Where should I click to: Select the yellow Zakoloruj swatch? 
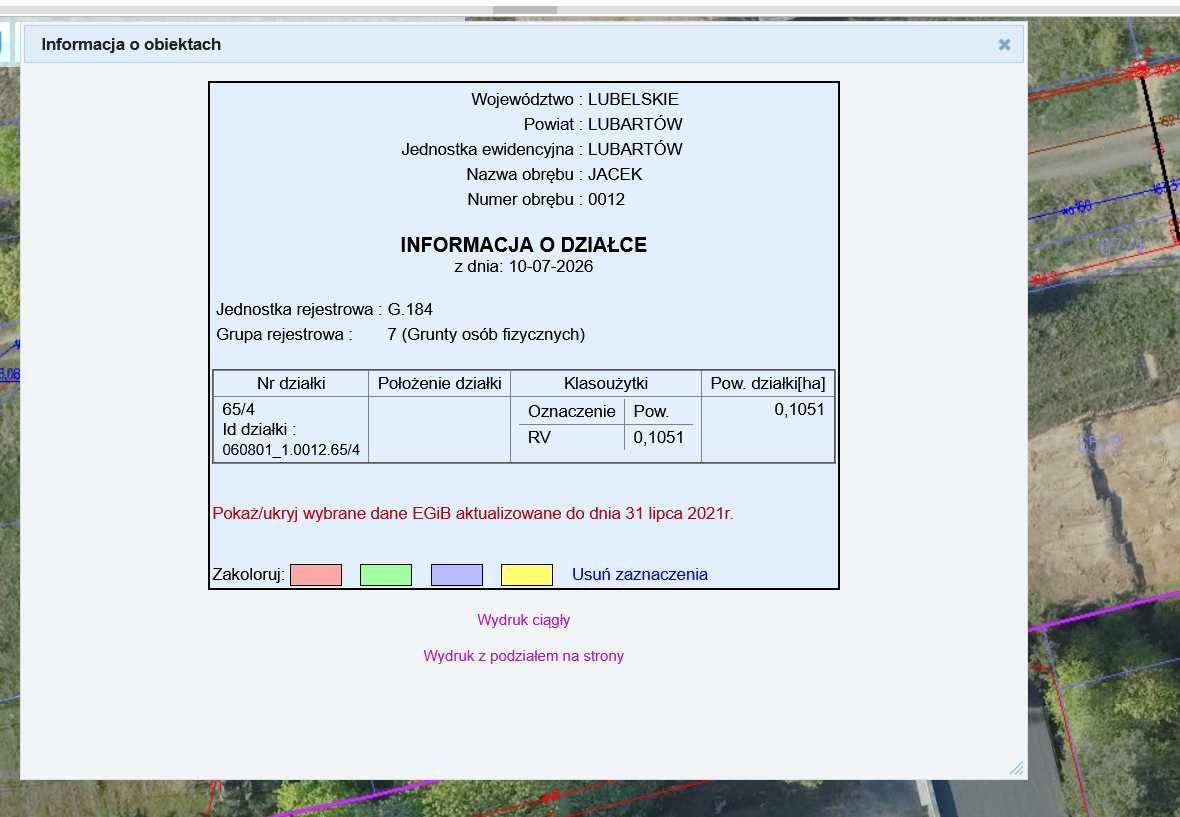(x=527, y=575)
